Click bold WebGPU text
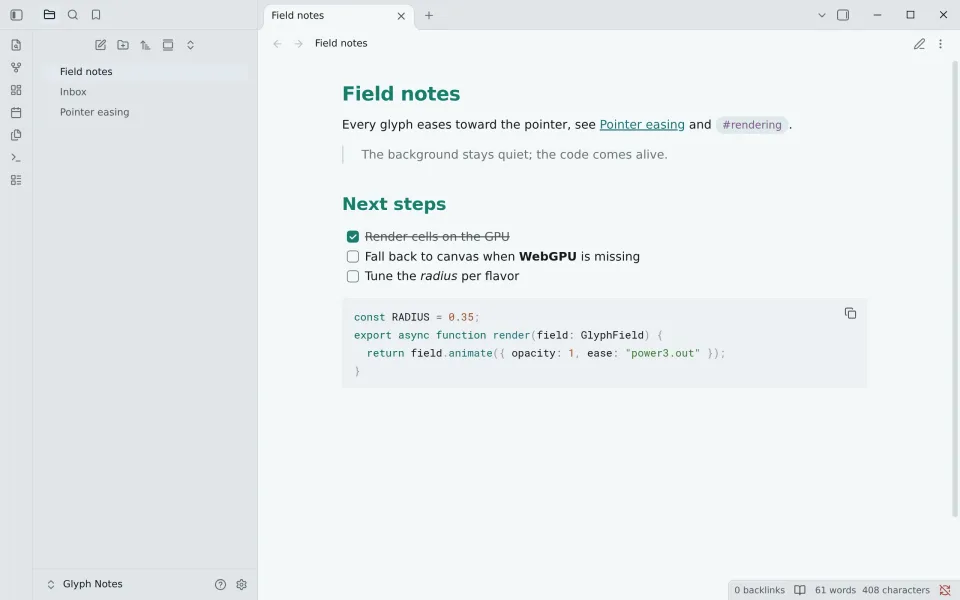This screenshot has width=960, height=600. pos(547,257)
